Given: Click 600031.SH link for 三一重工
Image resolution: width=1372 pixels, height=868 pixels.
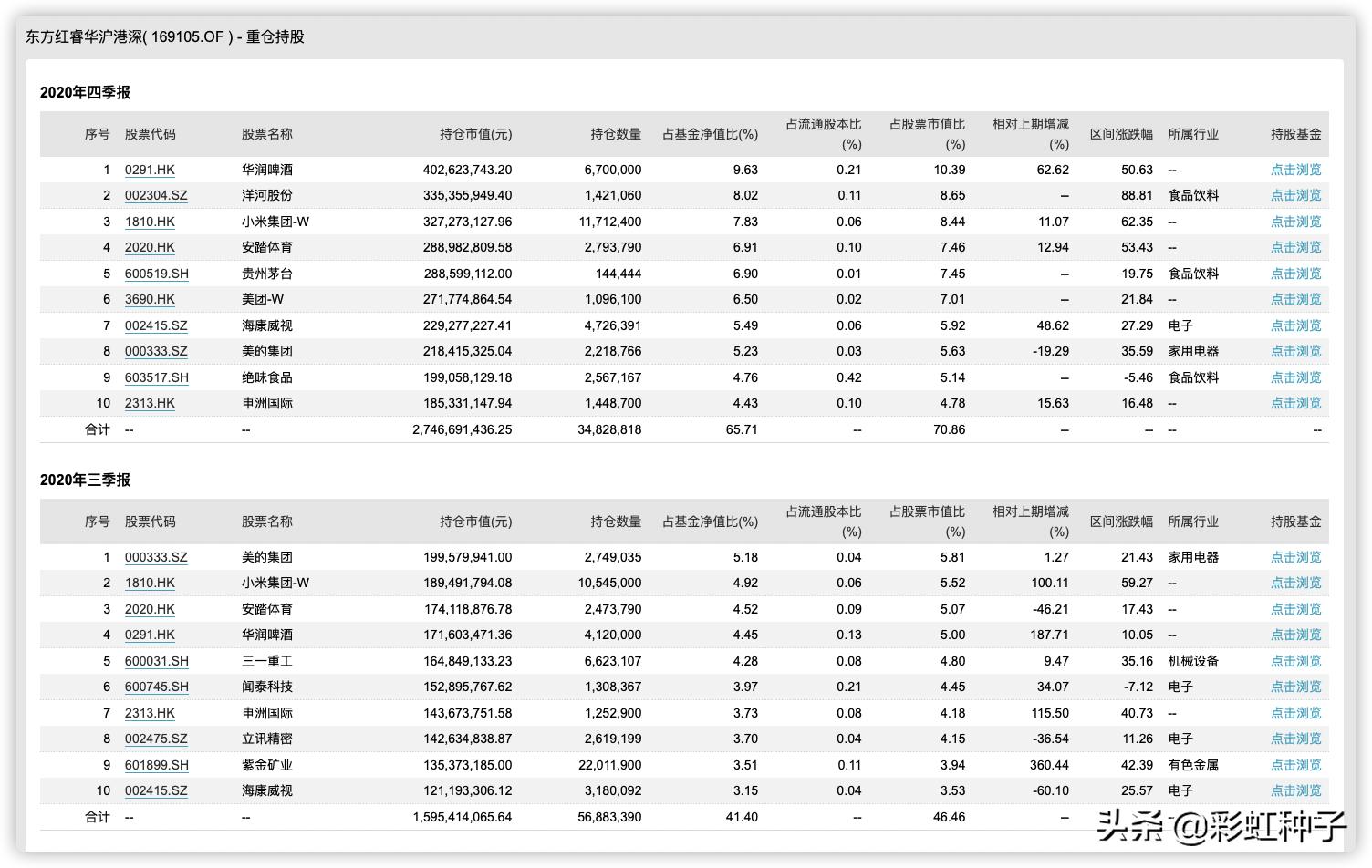Looking at the screenshot, I should coord(156,661).
